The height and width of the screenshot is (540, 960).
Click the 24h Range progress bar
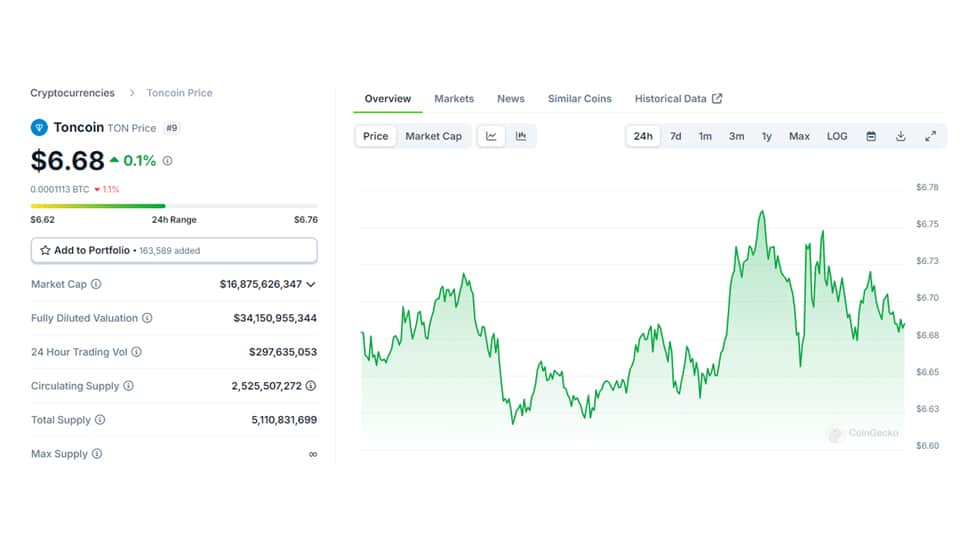174,206
